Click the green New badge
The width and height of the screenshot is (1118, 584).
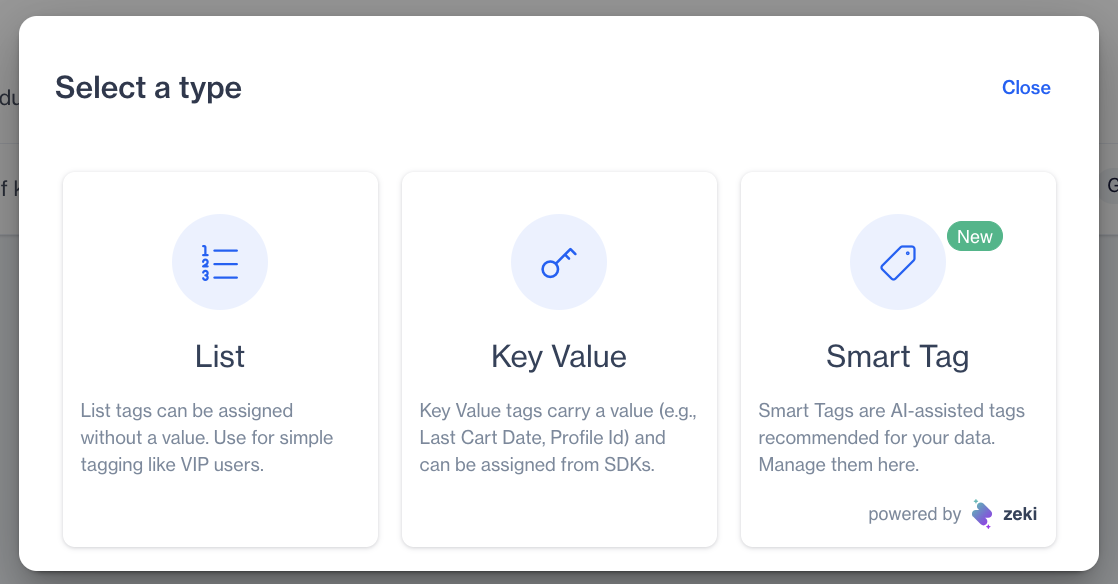click(974, 237)
